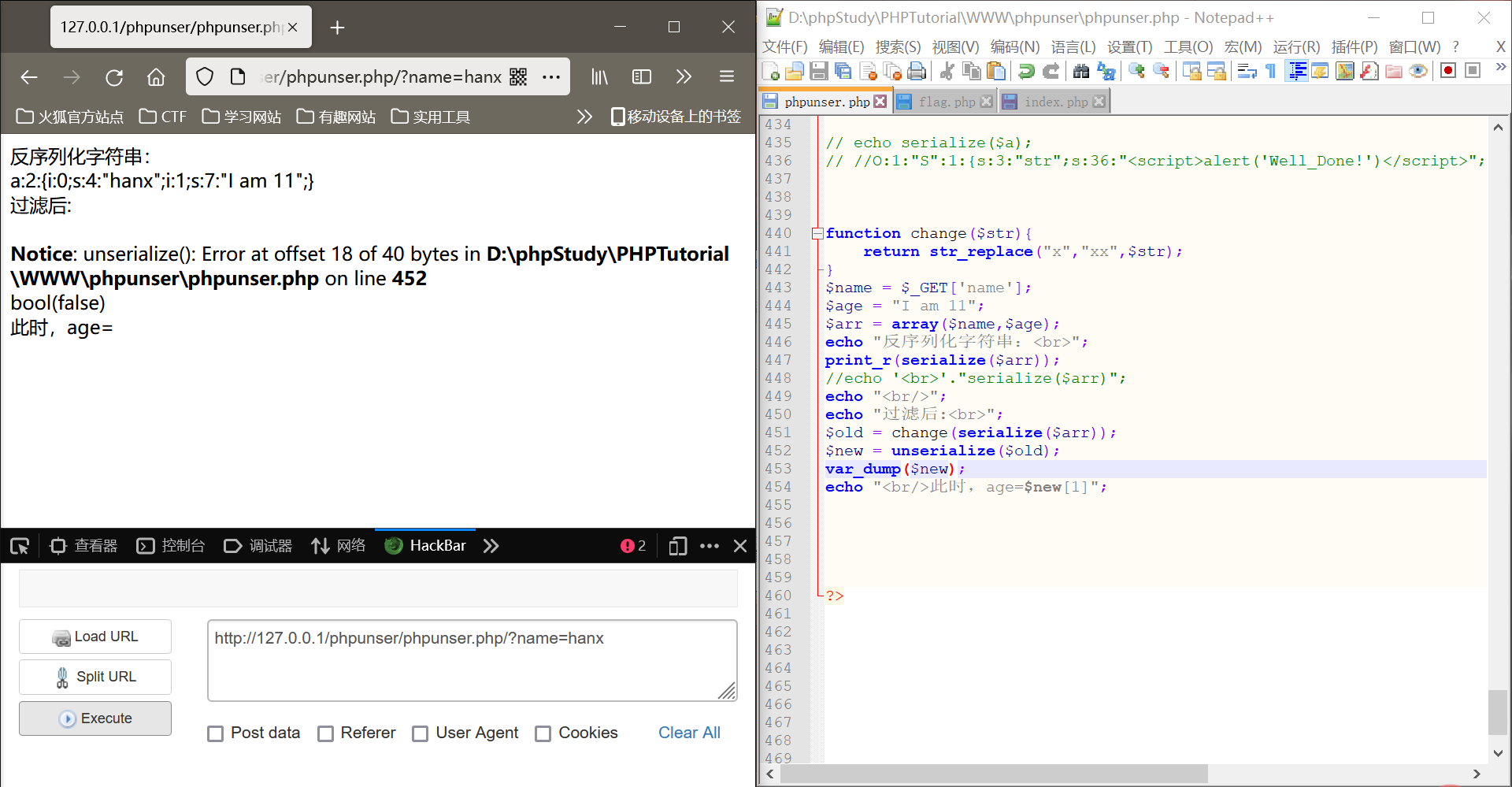The width and height of the screenshot is (1512, 787).
Task: Redo edit in Notepad++ toolbar
Action: pos(1051,72)
